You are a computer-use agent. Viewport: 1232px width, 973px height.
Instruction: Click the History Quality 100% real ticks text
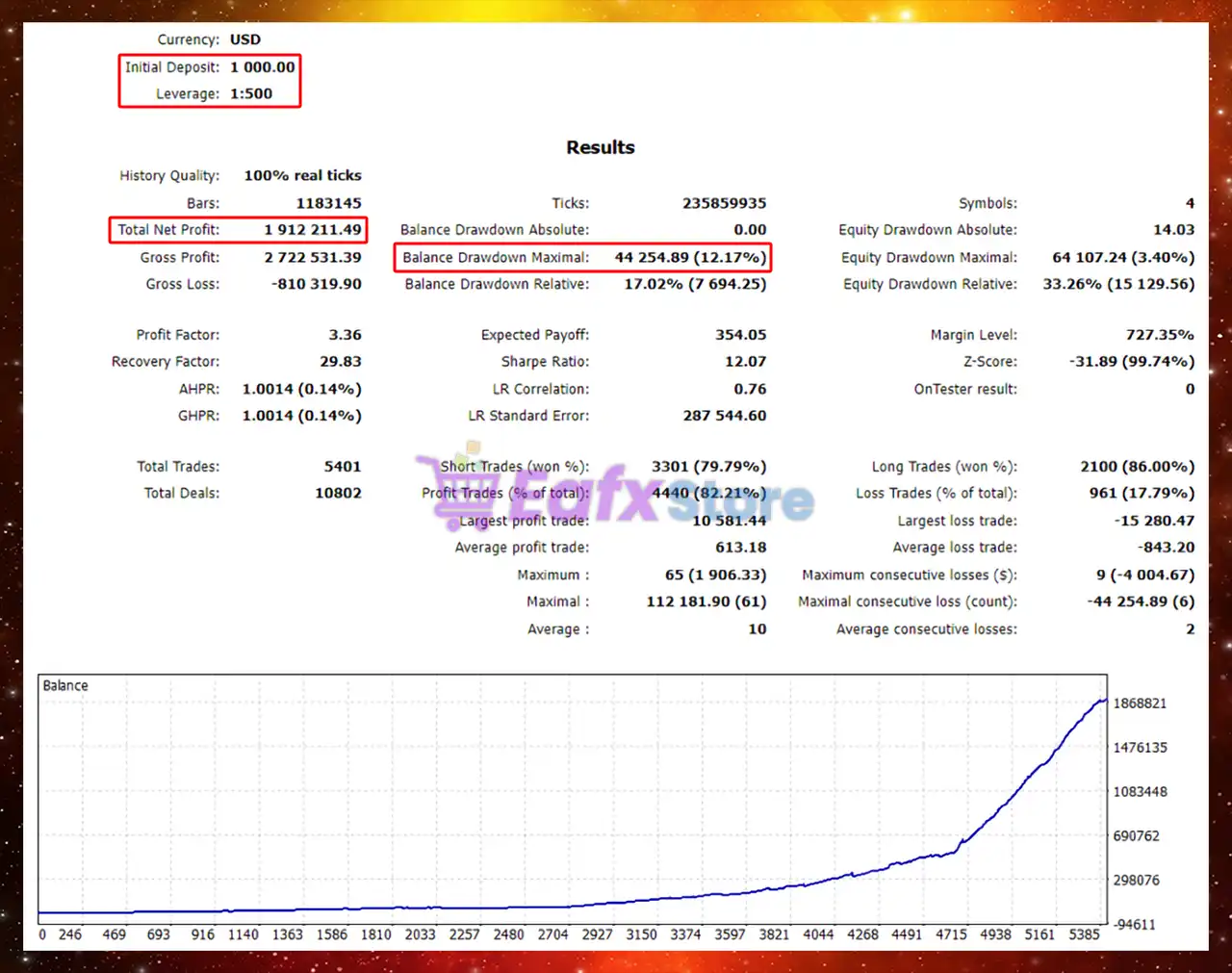(302, 176)
